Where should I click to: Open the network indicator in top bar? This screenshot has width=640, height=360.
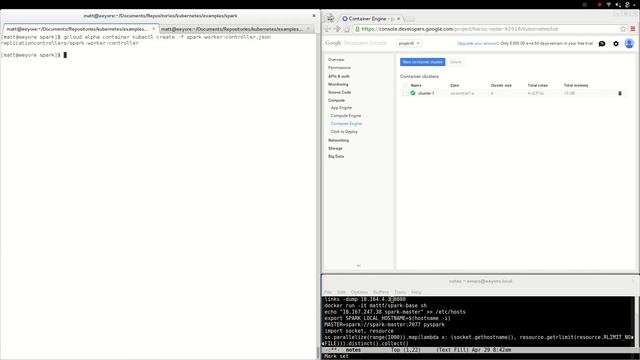(x=609, y=4)
